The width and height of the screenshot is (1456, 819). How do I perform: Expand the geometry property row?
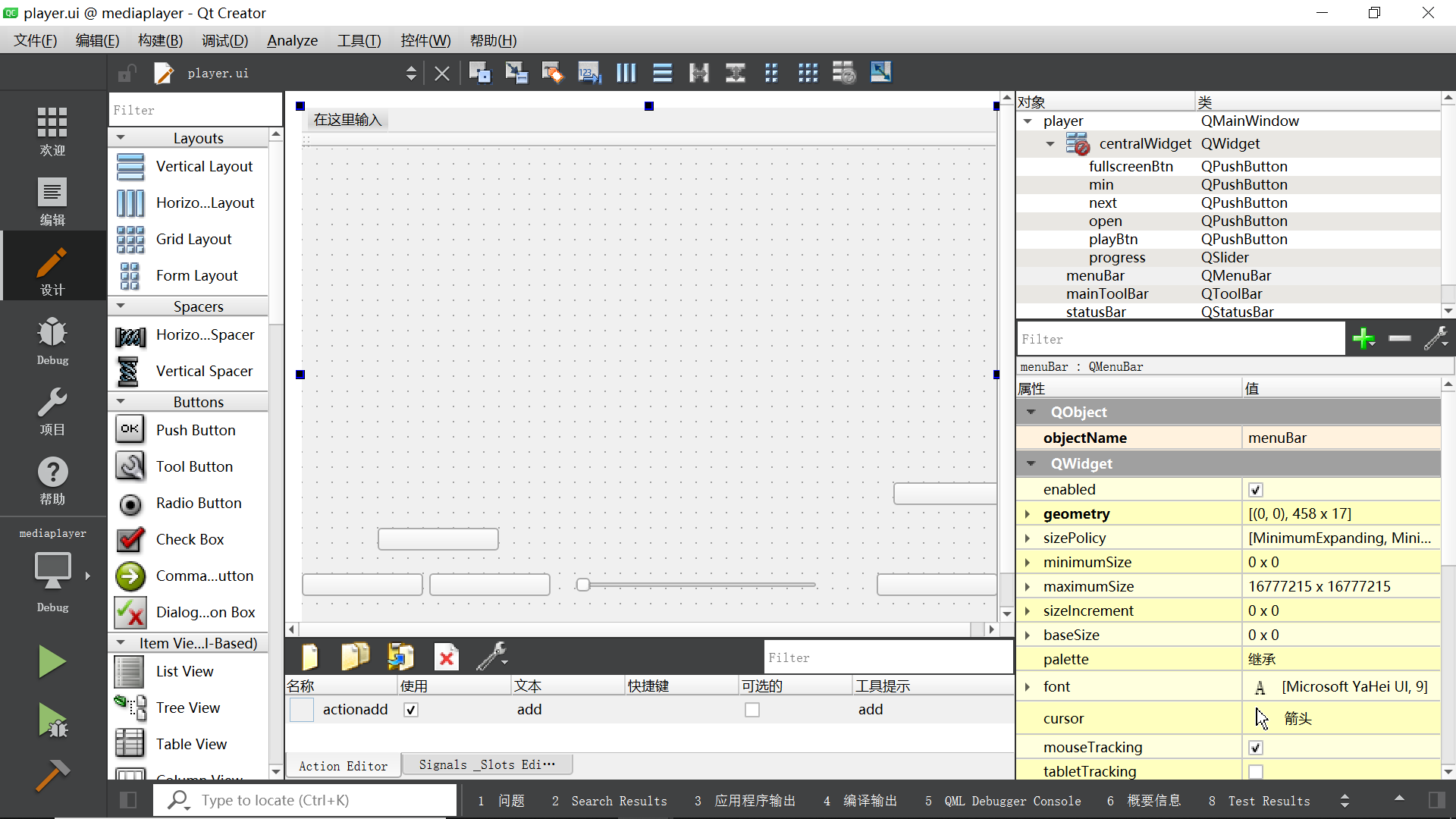coord(1028,514)
